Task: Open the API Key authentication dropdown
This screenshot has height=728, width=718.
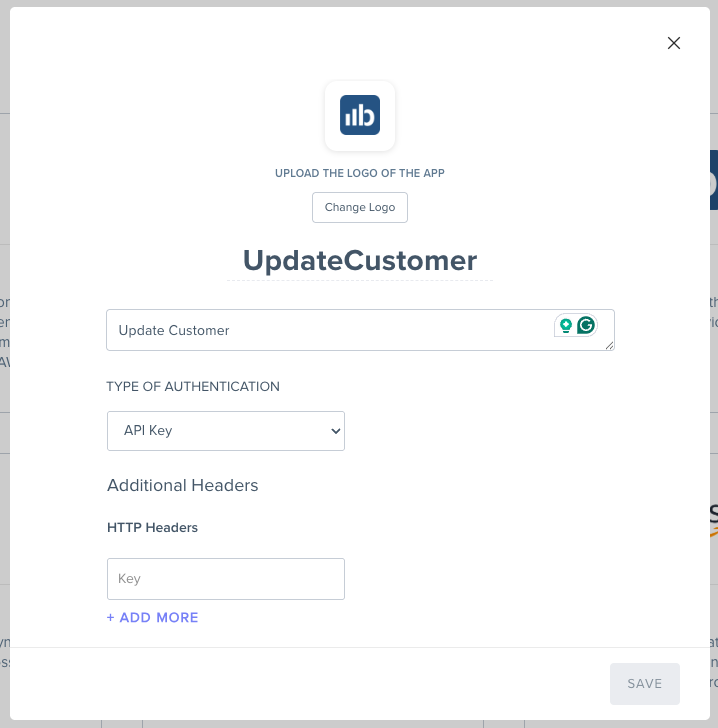Action: pyautogui.click(x=226, y=431)
